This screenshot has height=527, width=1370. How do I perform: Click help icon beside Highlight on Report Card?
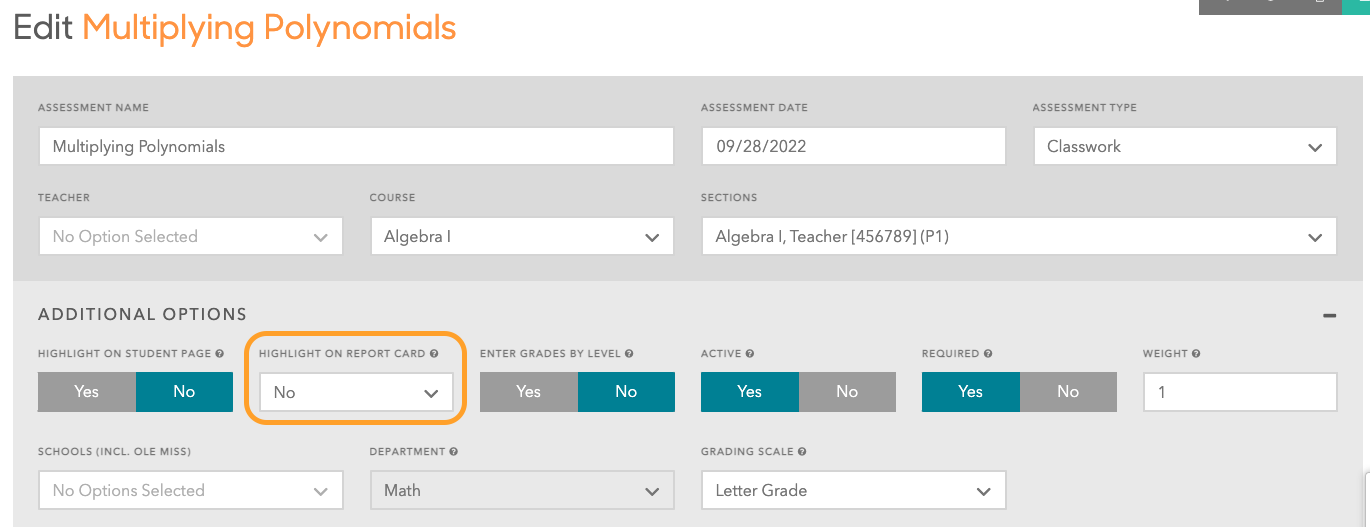(x=435, y=354)
